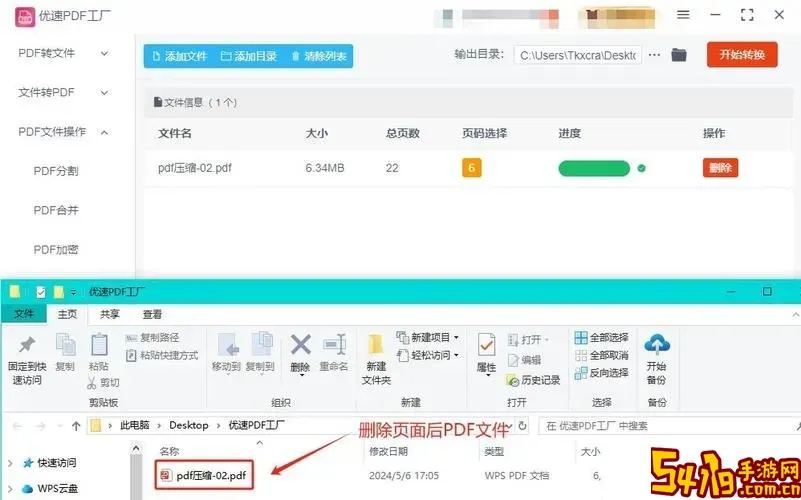Click 历史记录 in the ribbon
The image size is (801, 500).
533,380
